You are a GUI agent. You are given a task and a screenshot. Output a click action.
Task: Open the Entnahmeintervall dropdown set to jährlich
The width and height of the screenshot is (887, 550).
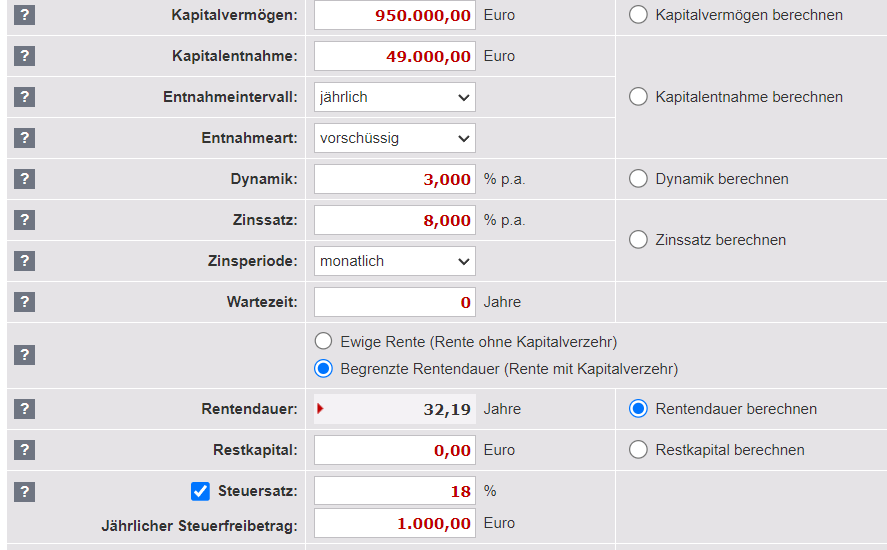(394, 97)
